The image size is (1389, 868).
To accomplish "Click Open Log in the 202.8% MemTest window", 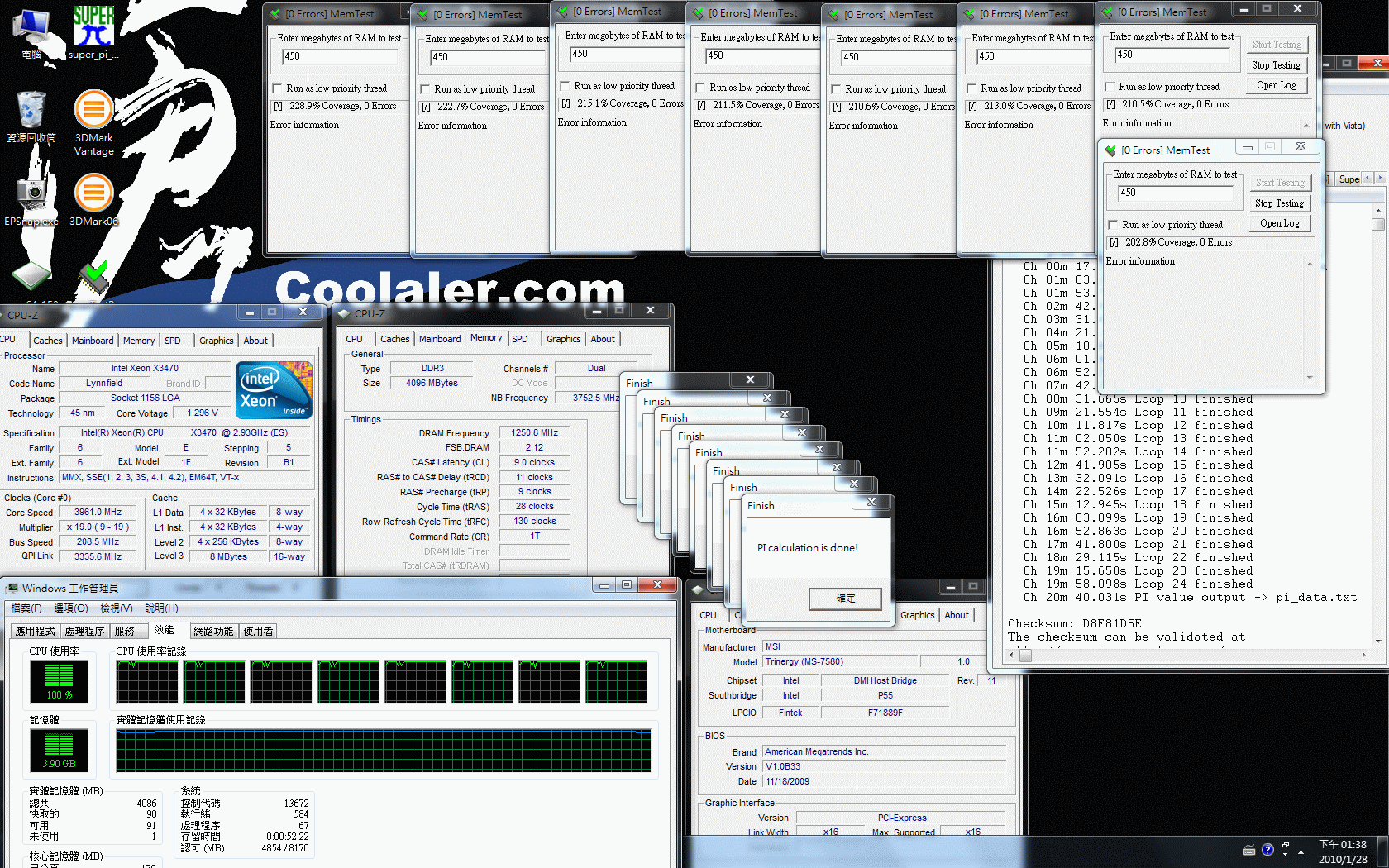I will (x=1280, y=223).
